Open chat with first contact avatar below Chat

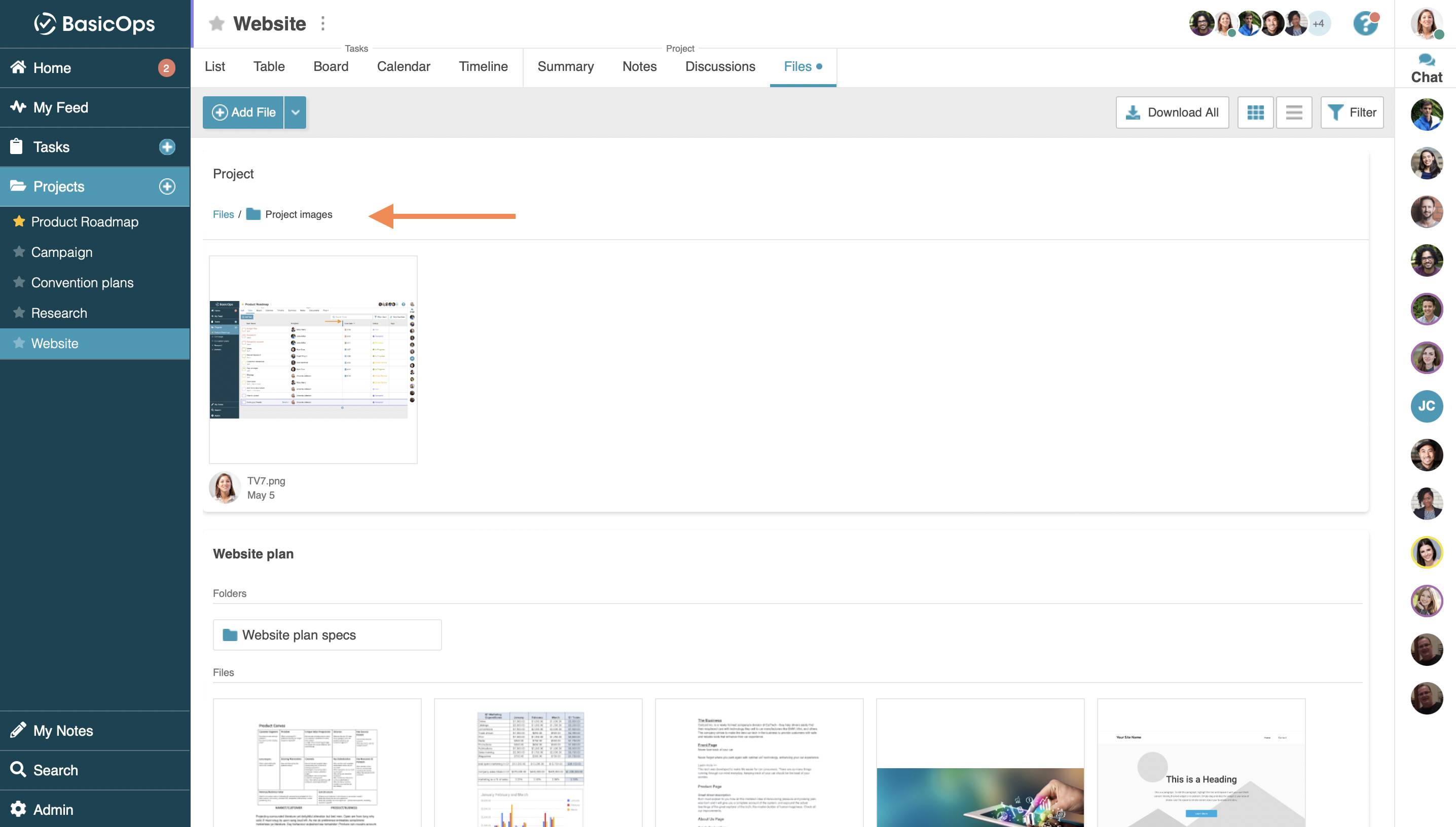pos(1427,114)
